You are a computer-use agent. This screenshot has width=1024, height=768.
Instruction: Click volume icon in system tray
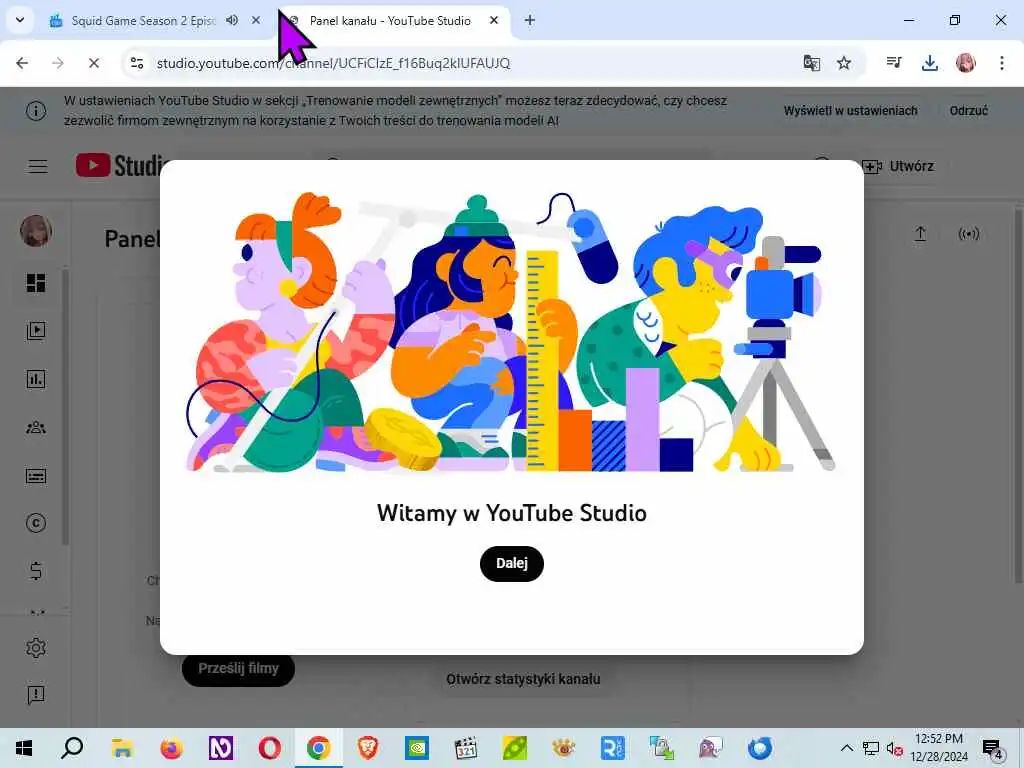coord(894,748)
